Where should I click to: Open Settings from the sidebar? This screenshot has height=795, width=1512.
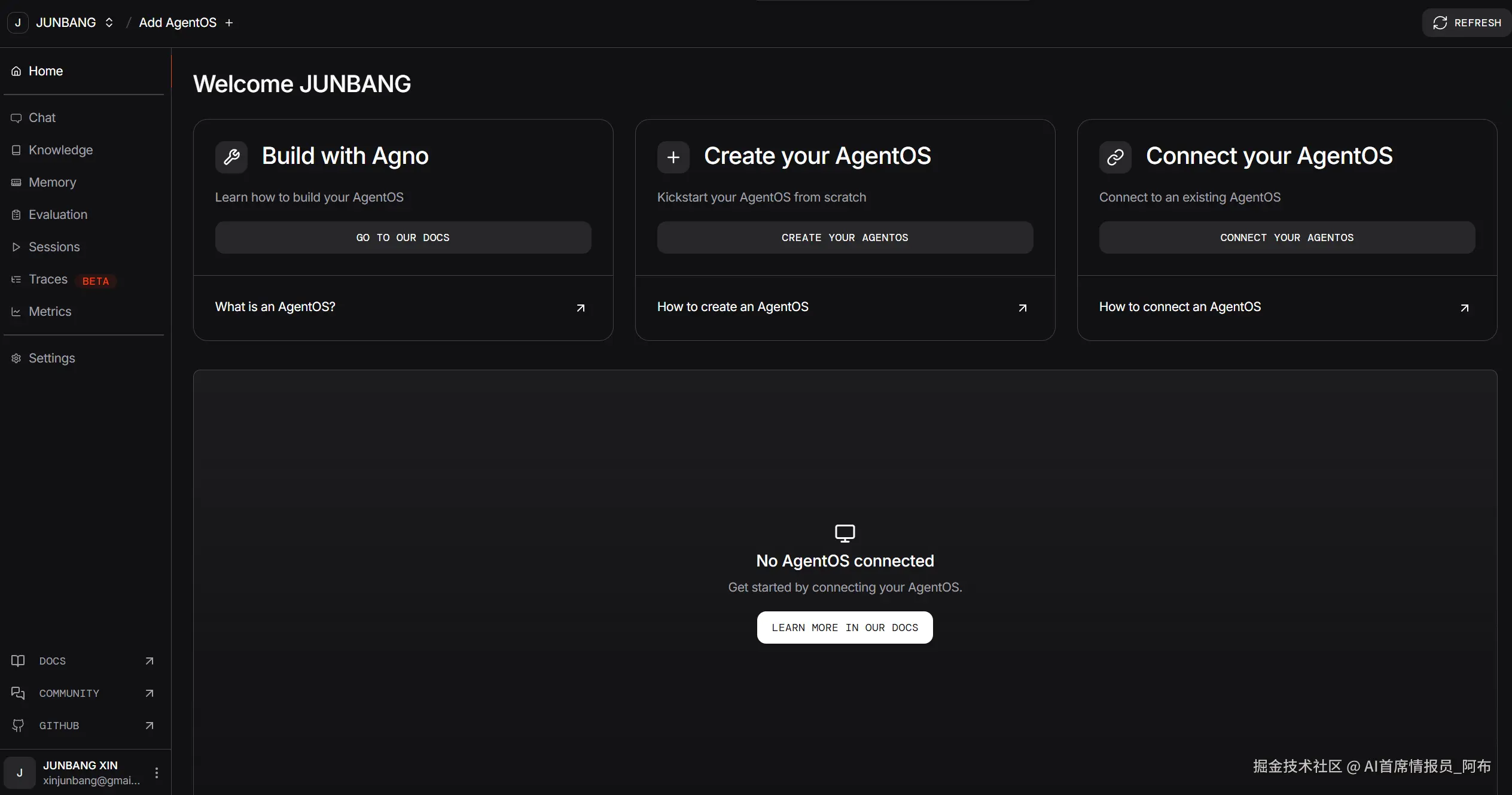click(51, 358)
